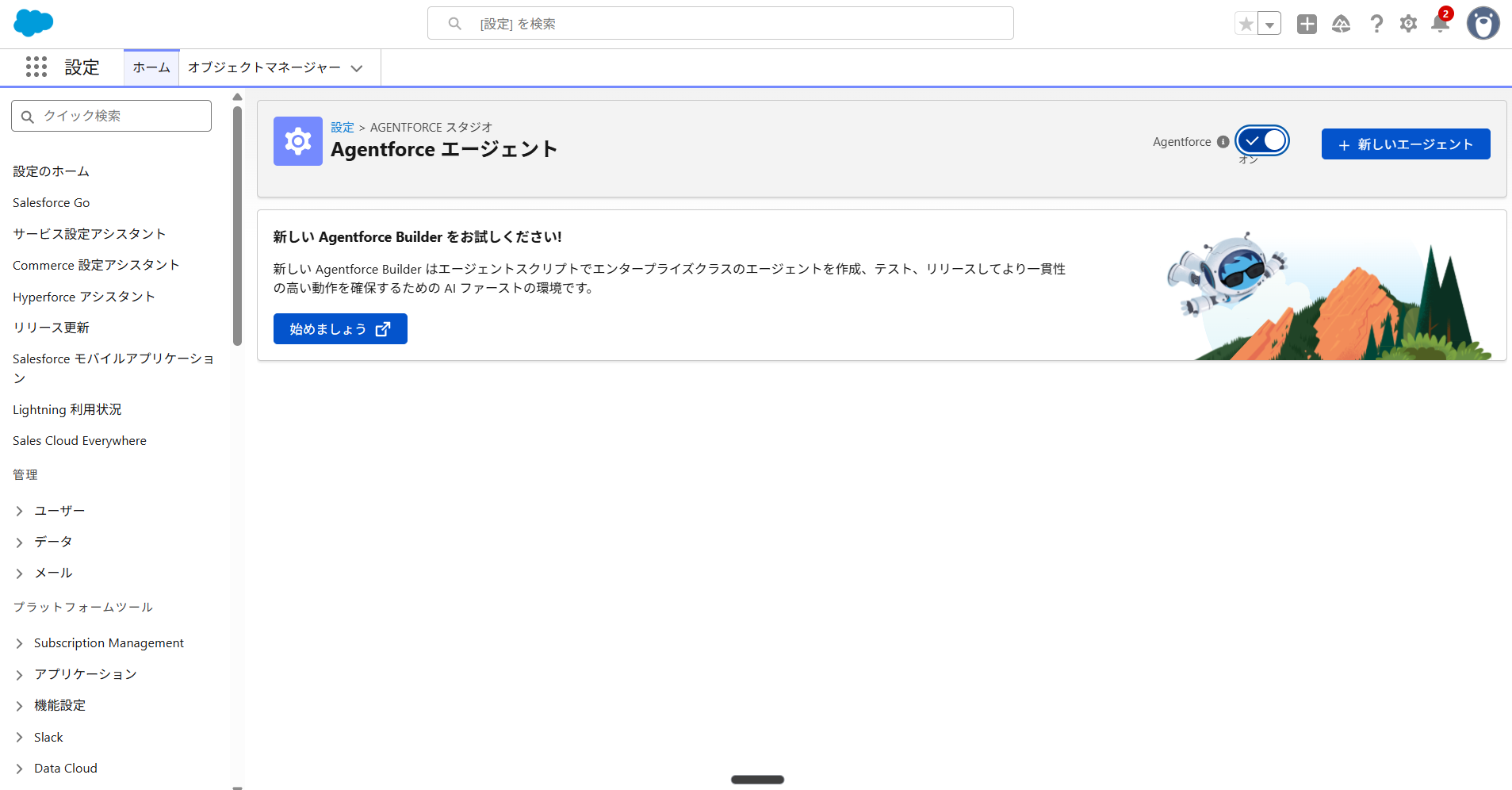Open the オブジェクトマネージャー dropdown
This screenshot has height=790, width=1512.
click(277, 67)
